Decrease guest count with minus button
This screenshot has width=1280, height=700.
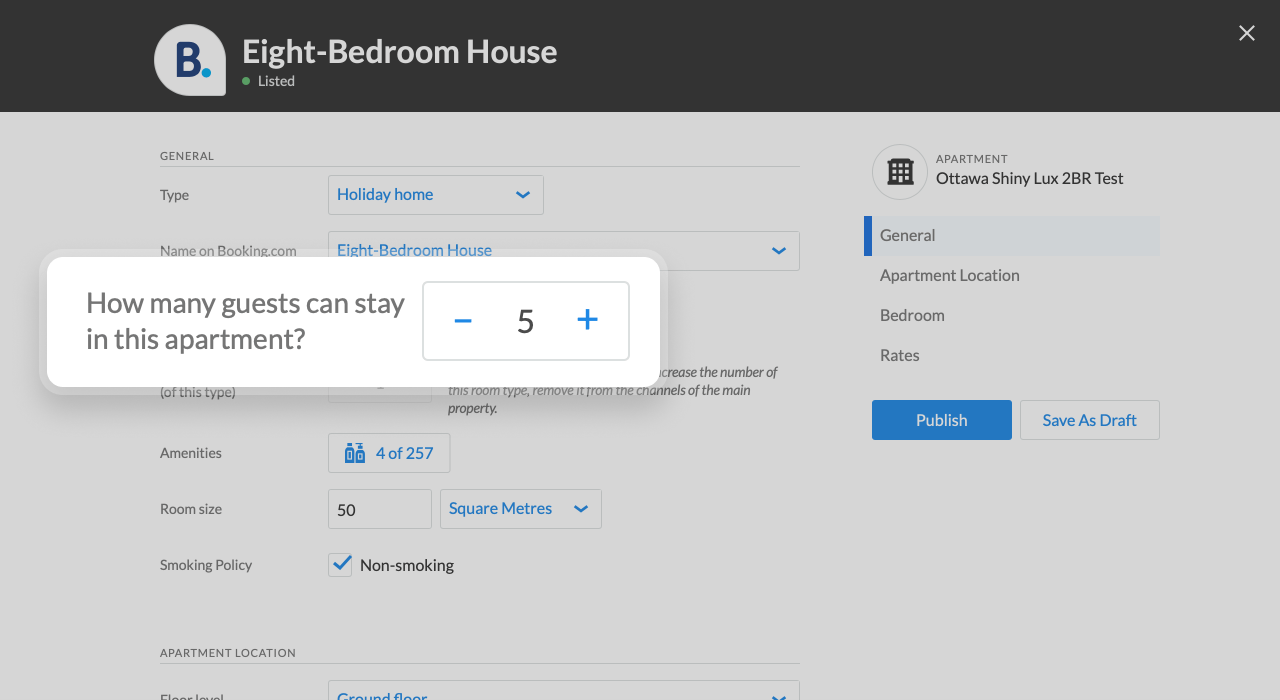(x=463, y=321)
